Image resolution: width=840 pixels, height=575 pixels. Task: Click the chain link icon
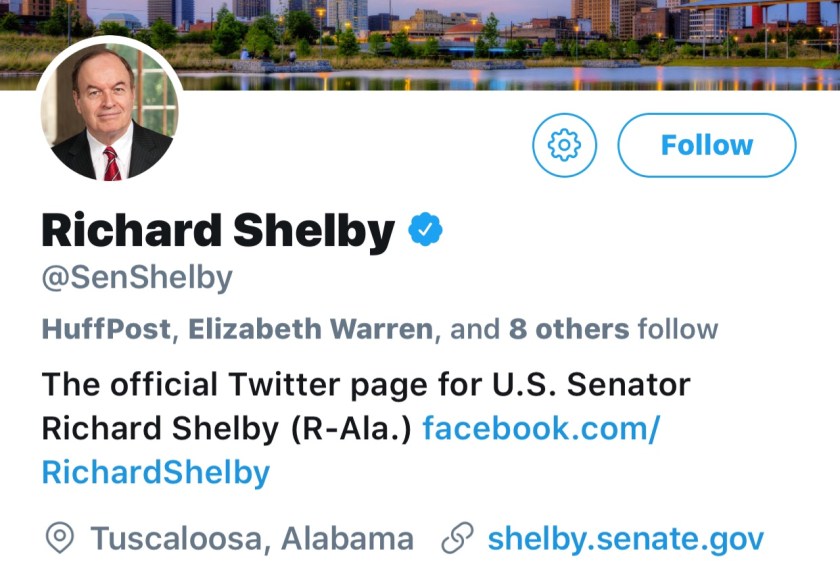point(457,539)
